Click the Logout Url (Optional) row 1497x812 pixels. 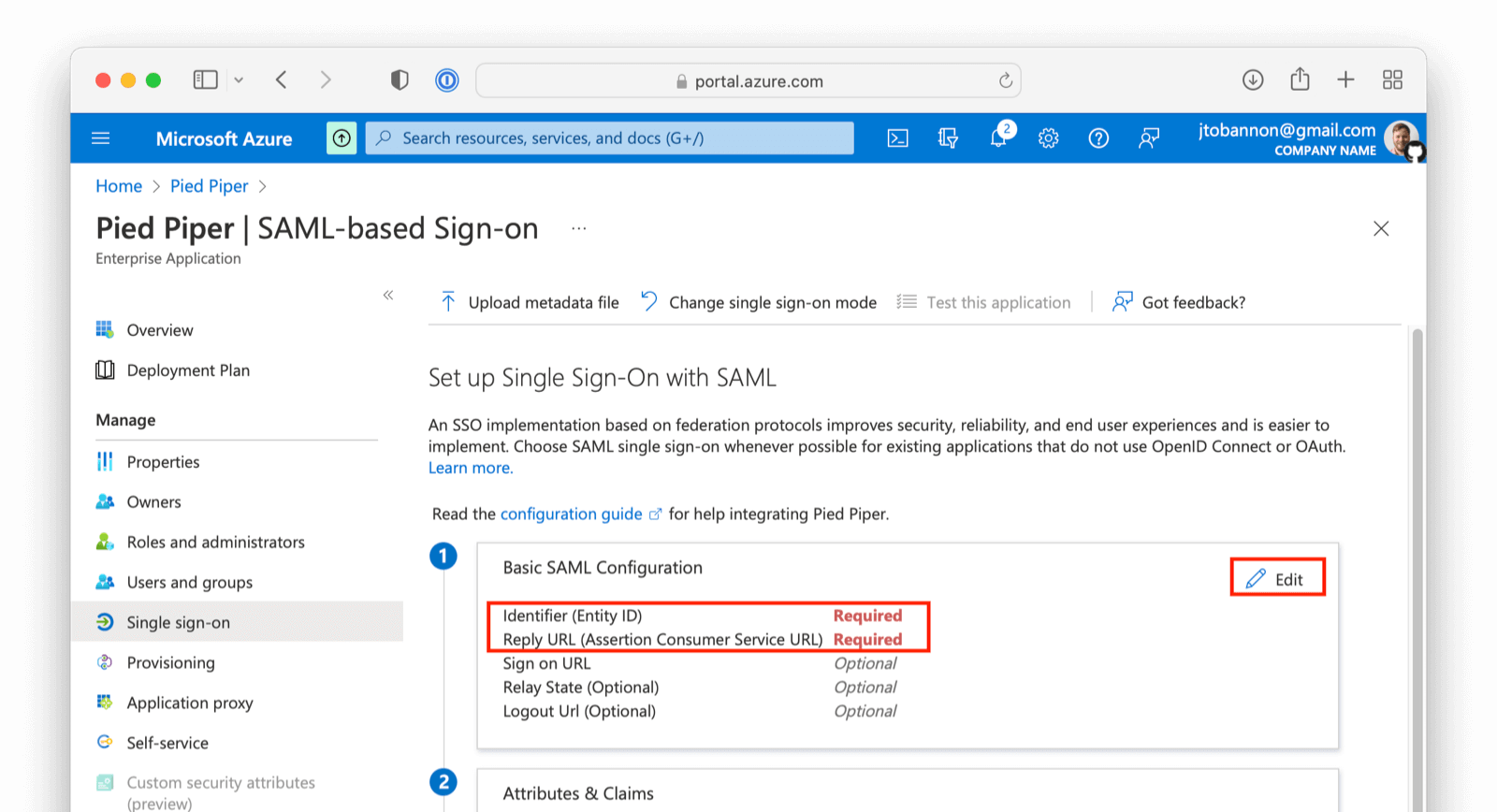(700, 711)
